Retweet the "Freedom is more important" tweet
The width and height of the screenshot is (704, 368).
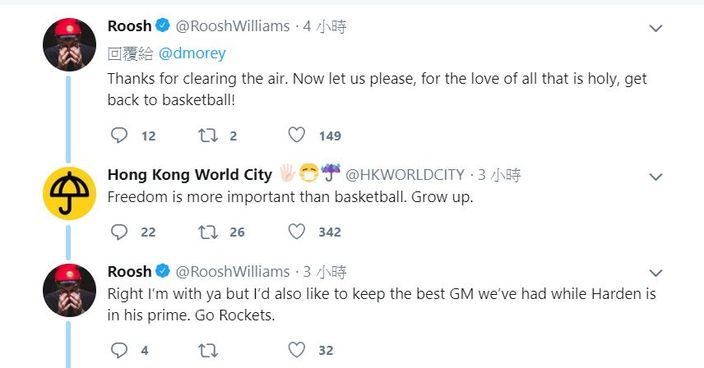(208, 232)
